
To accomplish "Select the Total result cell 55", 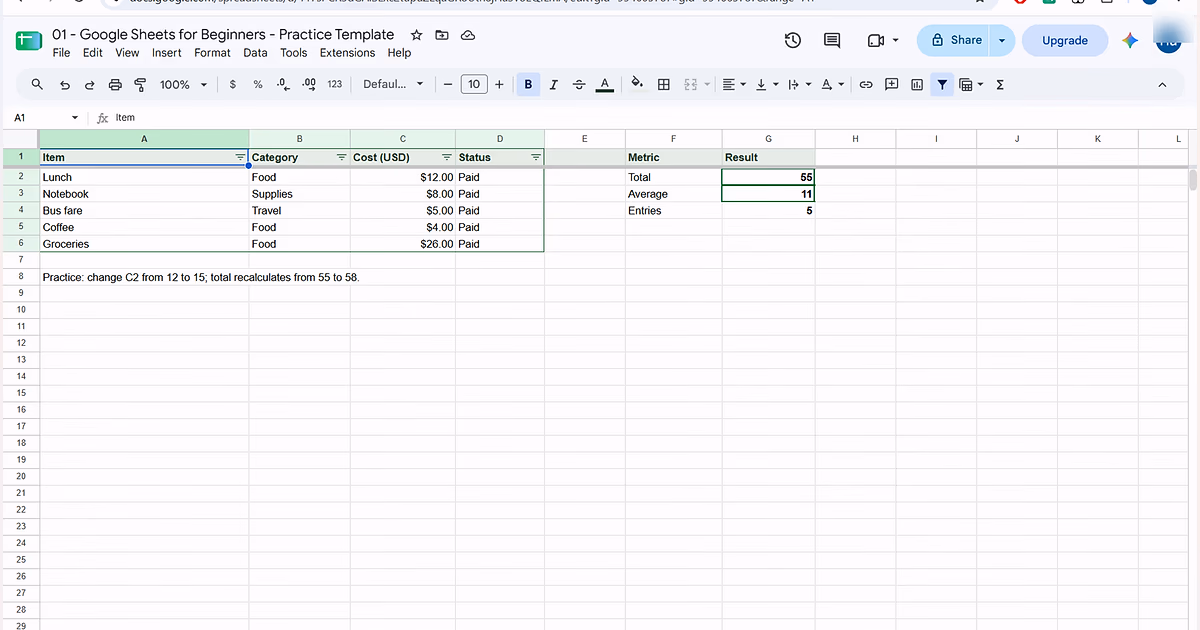I will (x=768, y=177).
